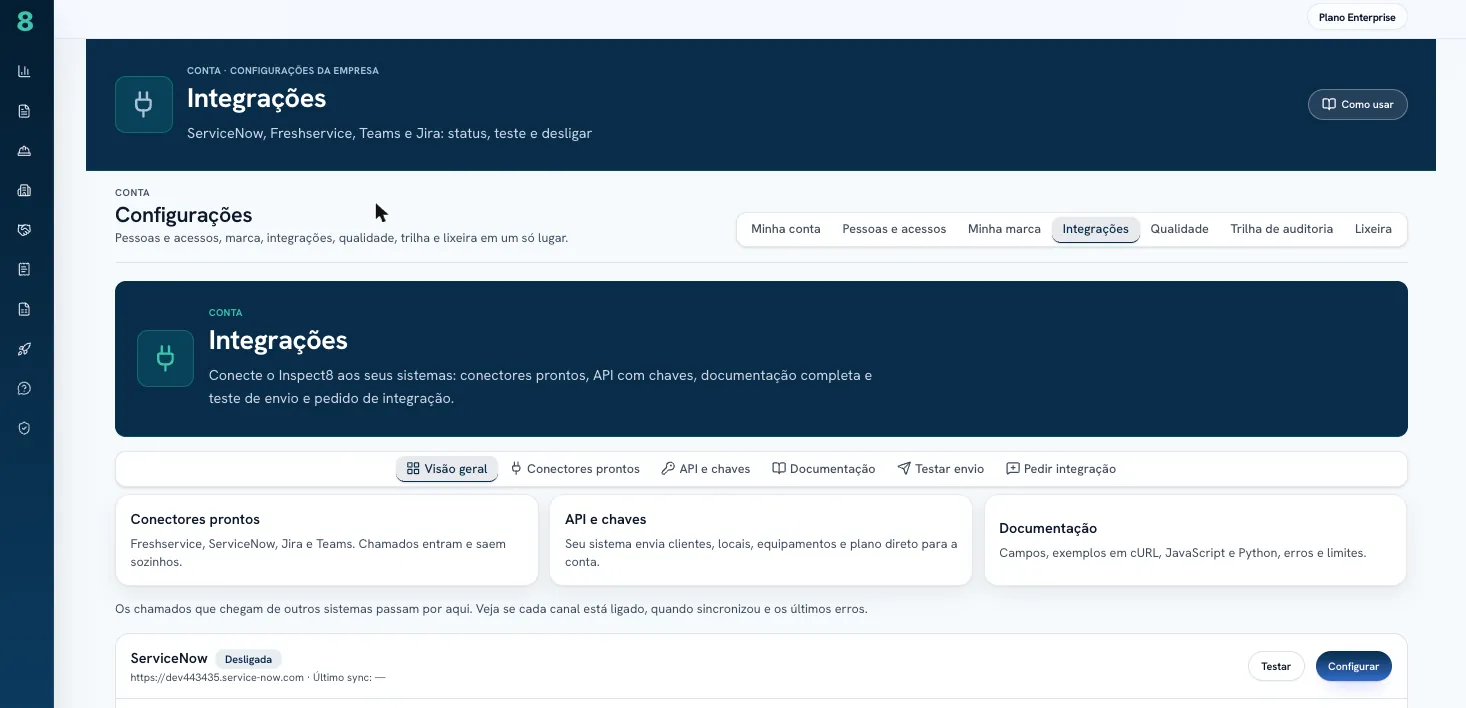Select the Integrações settings tab

click(x=1095, y=229)
